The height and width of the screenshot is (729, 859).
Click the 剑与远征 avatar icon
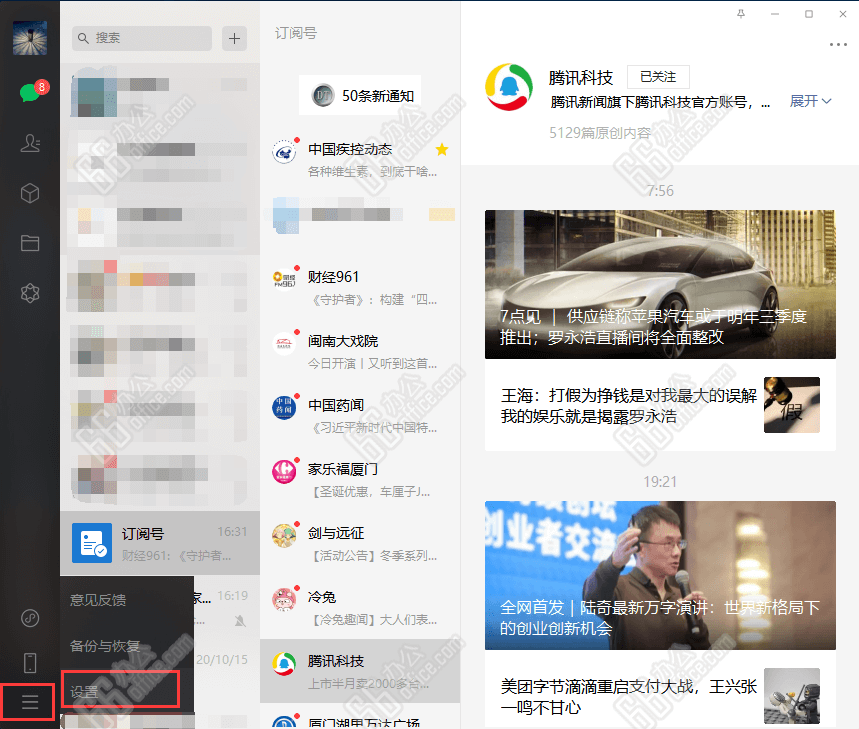click(x=284, y=536)
